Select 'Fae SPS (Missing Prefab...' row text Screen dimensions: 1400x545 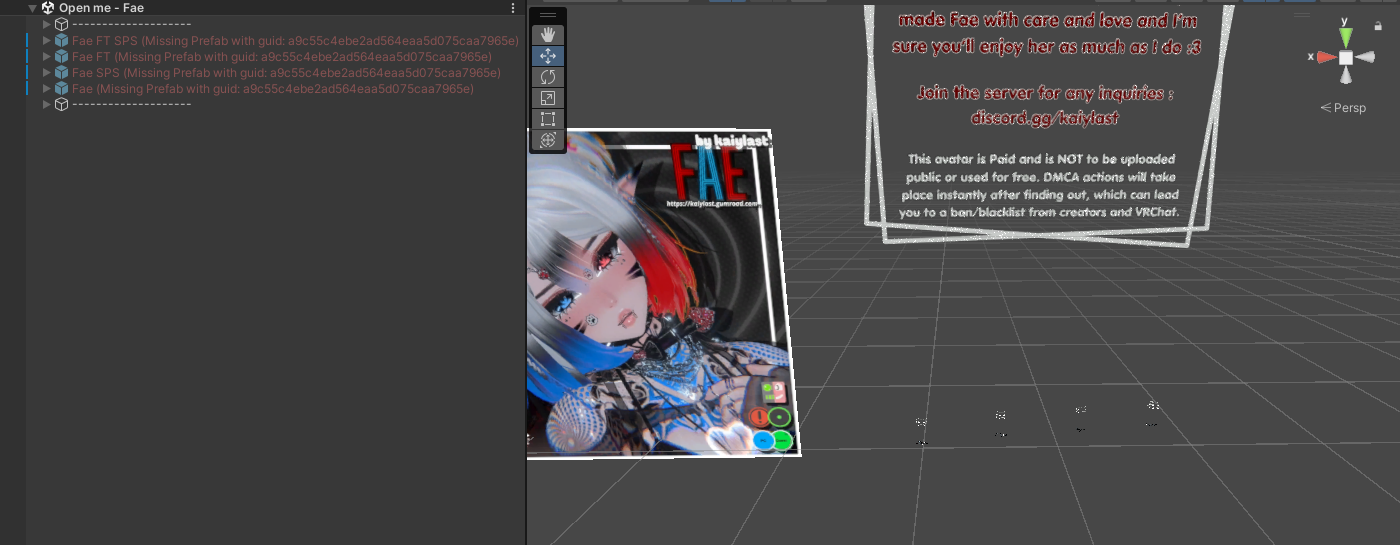click(286, 73)
